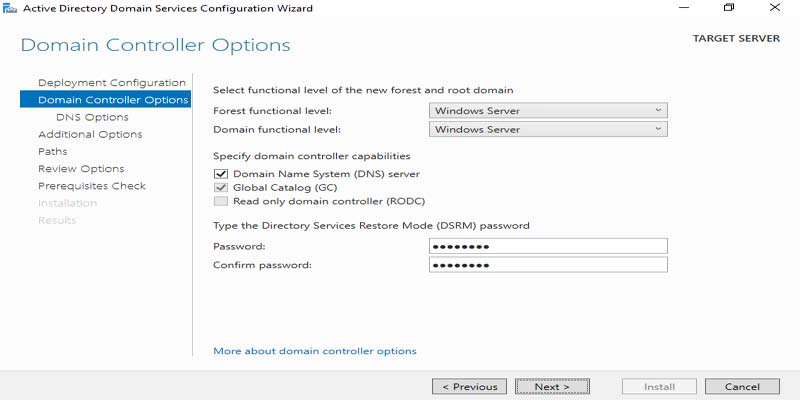Select Domain Controller Options step

tap(112, 100)
